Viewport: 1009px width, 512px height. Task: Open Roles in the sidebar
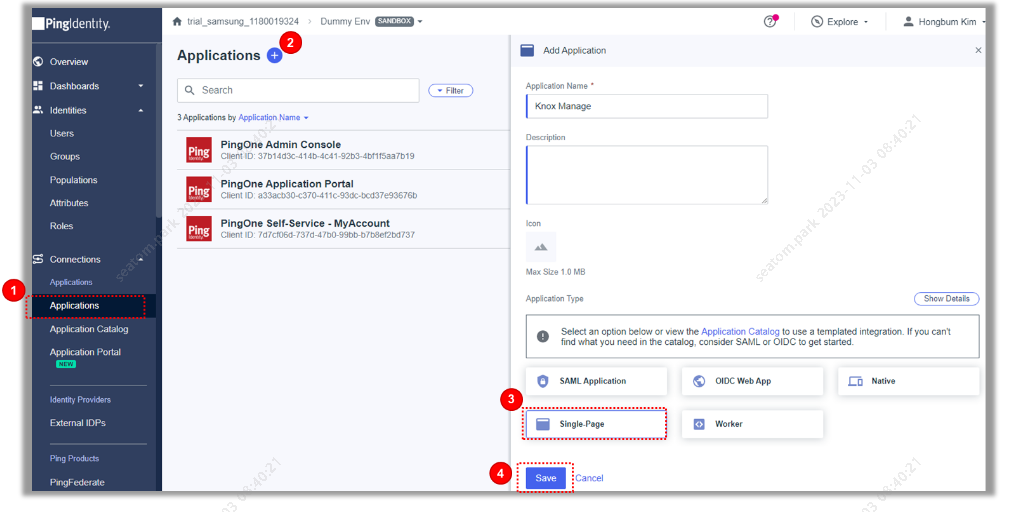coord(61,226)
